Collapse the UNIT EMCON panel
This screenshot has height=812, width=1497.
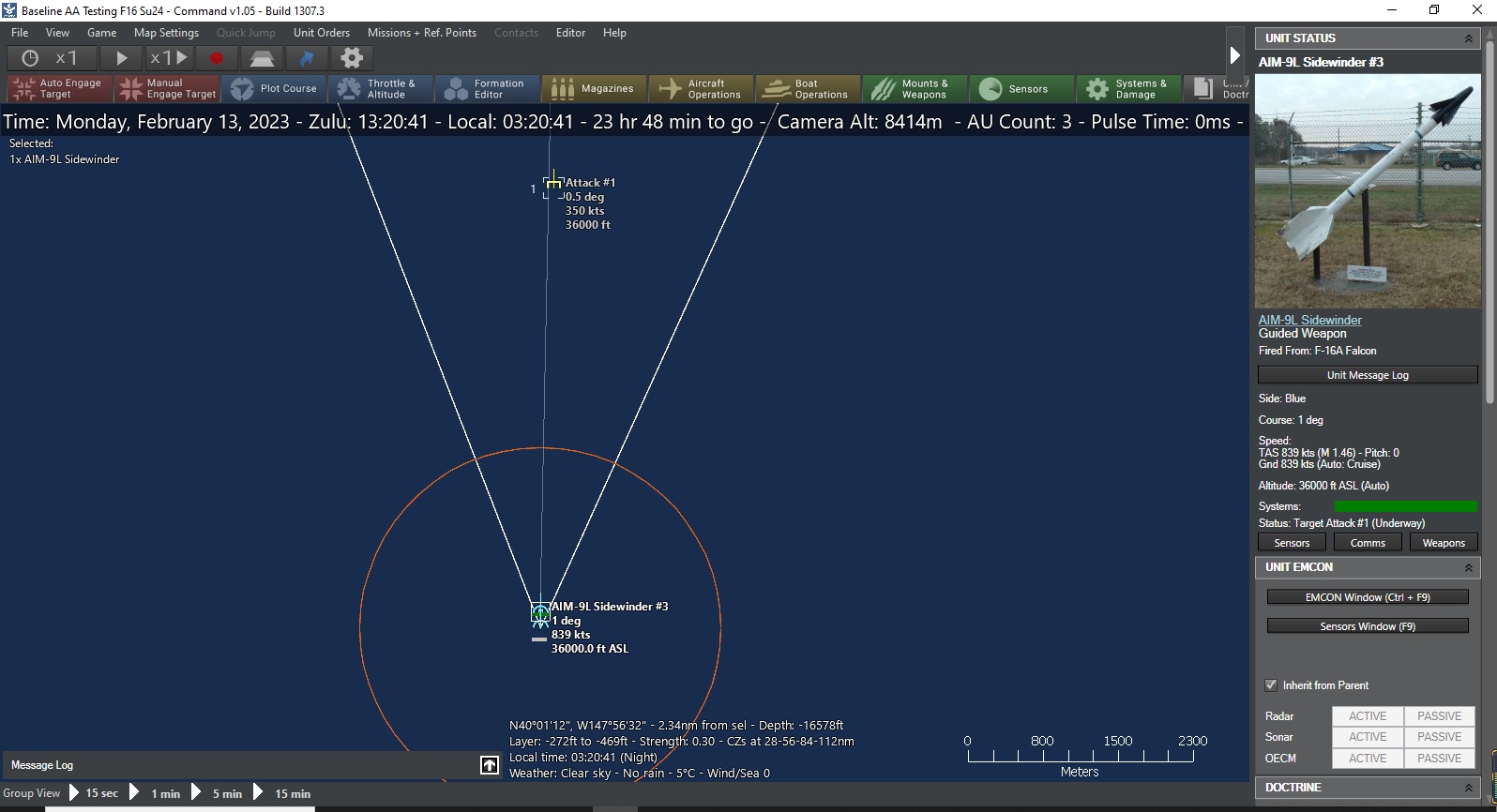1468,567
